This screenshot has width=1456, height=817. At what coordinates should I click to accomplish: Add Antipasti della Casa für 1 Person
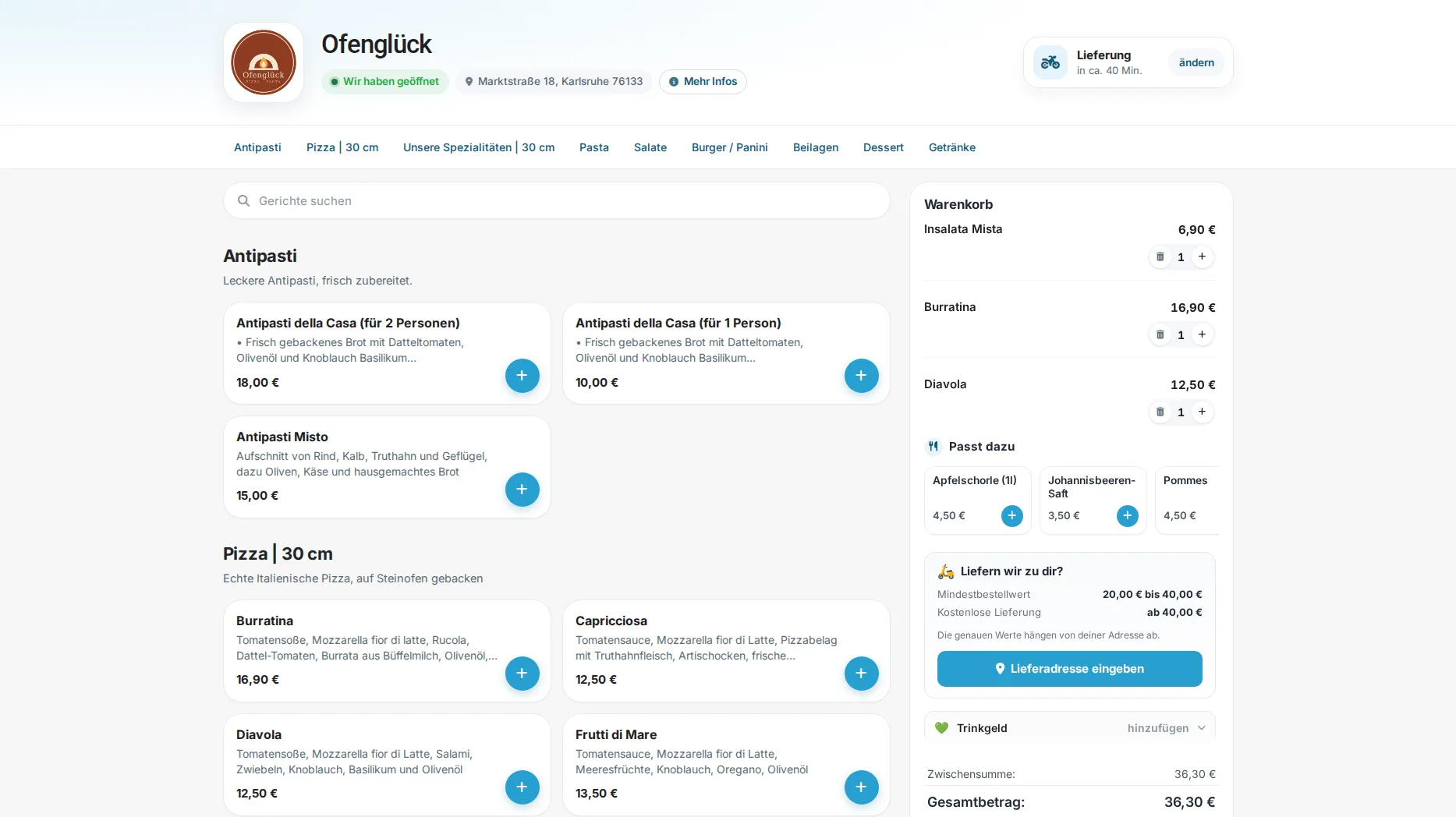tap(862, 376)
